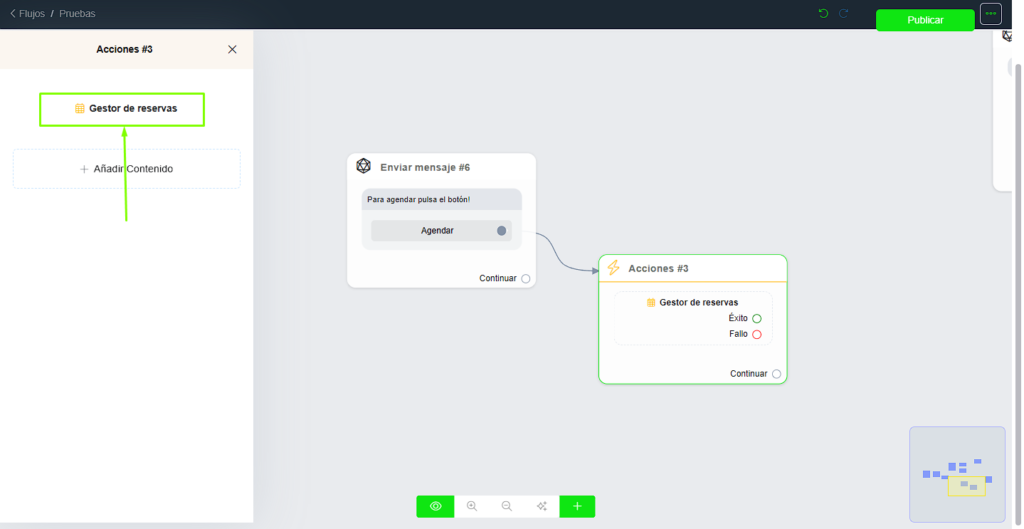Select the red Fallo output connector
Screen dimensions: 1024x529
(757, 335)
